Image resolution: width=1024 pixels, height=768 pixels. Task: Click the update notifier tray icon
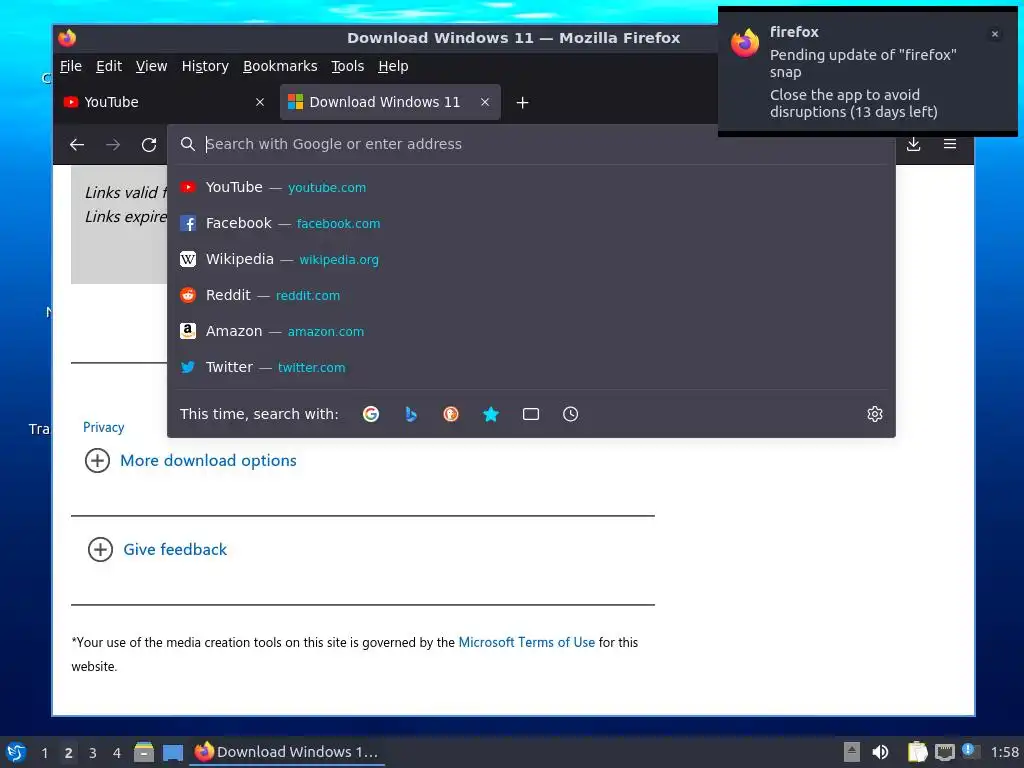click(970, 752)
